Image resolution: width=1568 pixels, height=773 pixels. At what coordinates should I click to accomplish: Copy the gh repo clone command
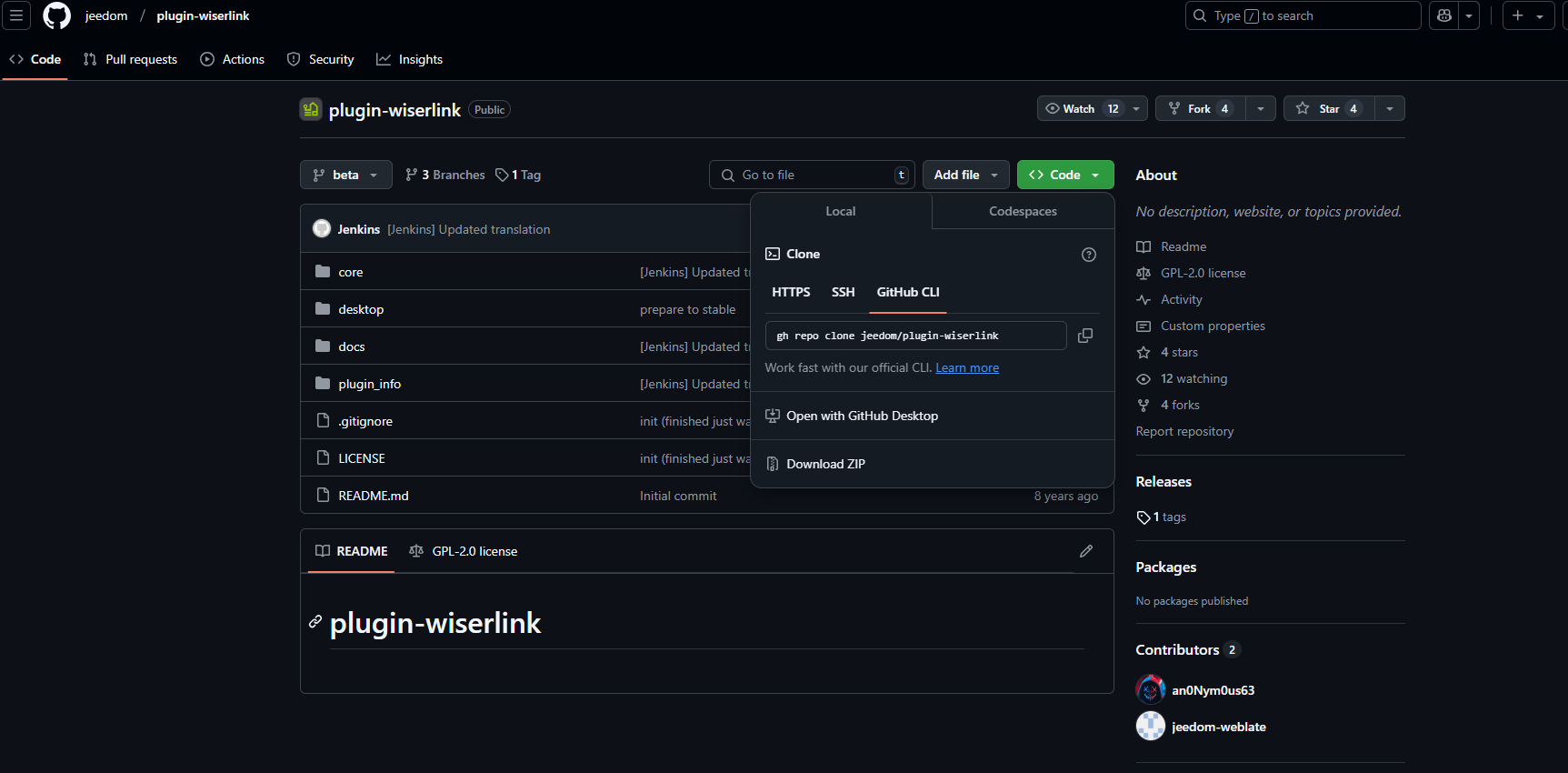[1085, 336]
